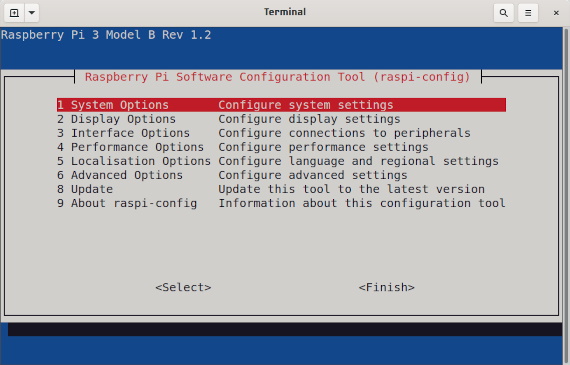Screen dimensions: 570x365
Task: Click the 'Raspberry Pi 3 Model B Rev 1.2' text
Action: [106, 35]
